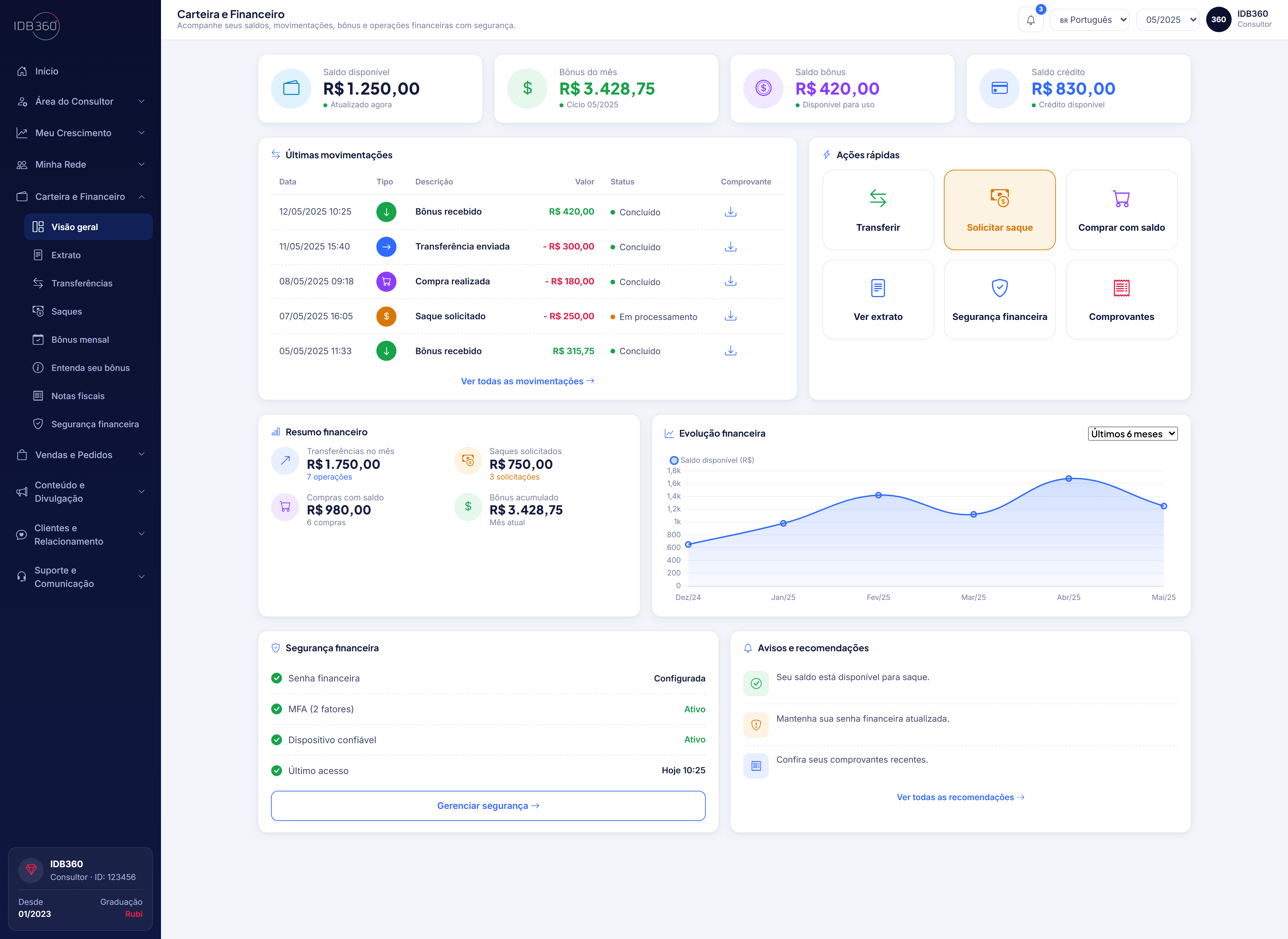The width and height of the screenshot is (1288, 939).
Task: Click the Ver extrato quick action
Action: click(x=877, y=299)
